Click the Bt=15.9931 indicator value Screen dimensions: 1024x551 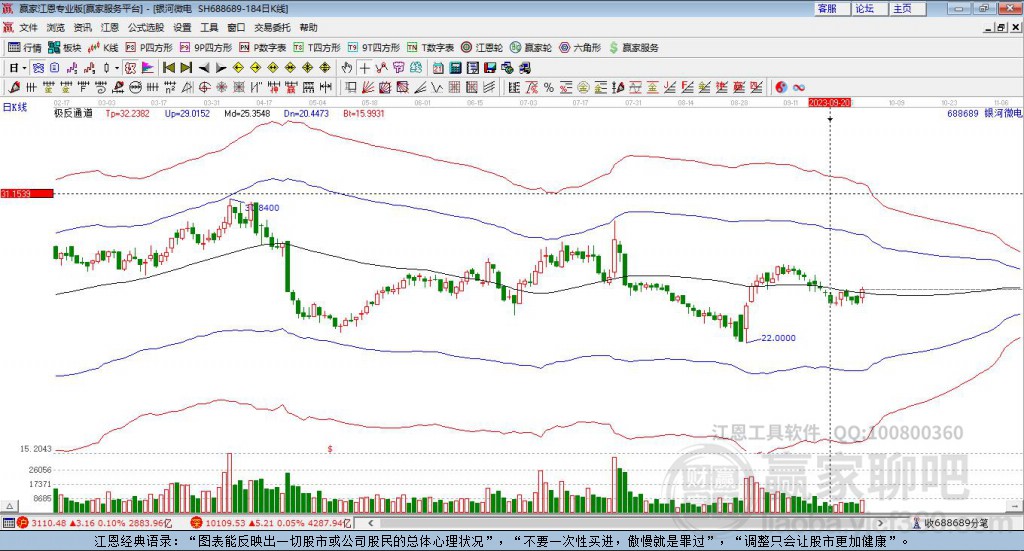364,114
